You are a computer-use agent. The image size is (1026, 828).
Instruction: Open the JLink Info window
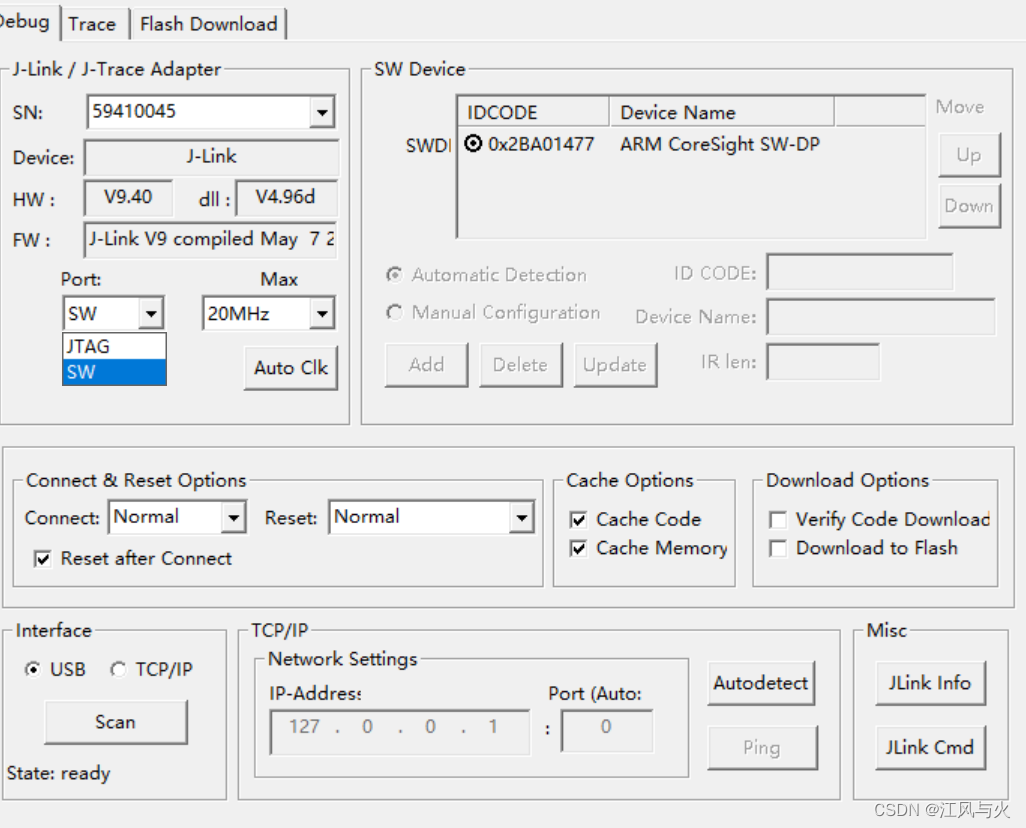(929, 683)
